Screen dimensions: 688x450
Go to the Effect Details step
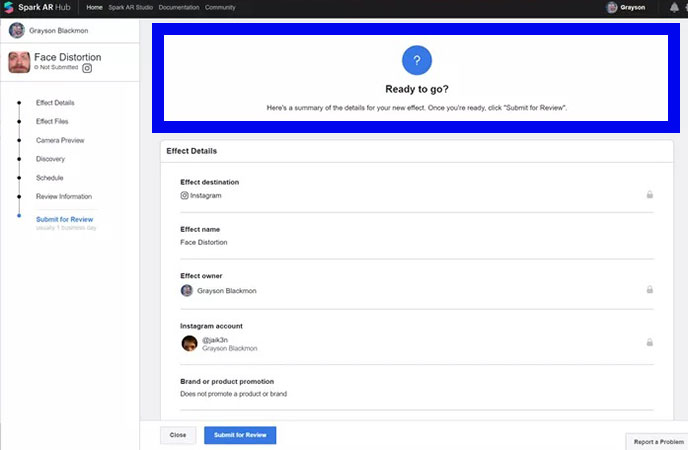(55, 103)
